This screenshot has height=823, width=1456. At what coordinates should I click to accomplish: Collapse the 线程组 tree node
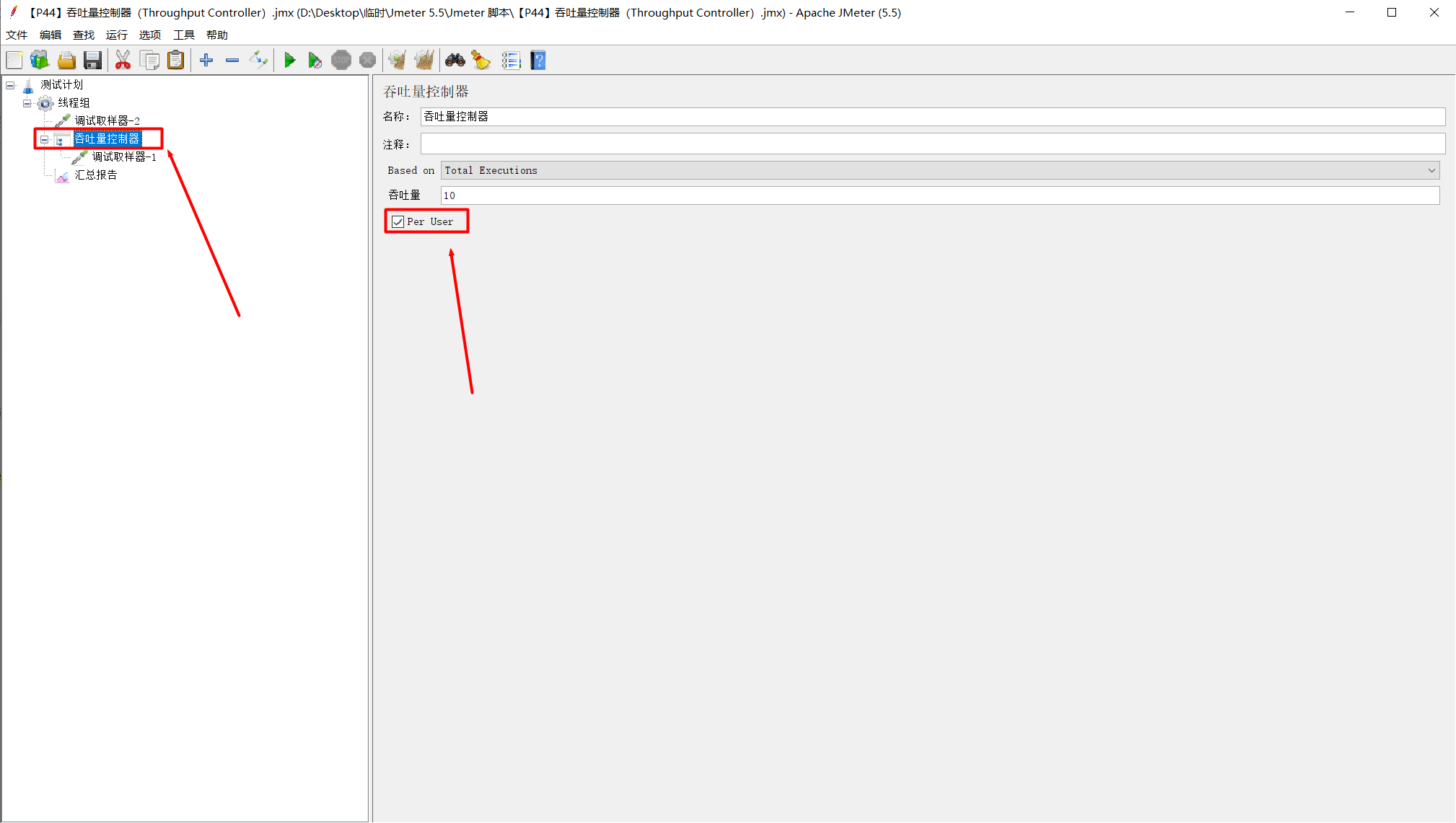(x=27, y=103)
